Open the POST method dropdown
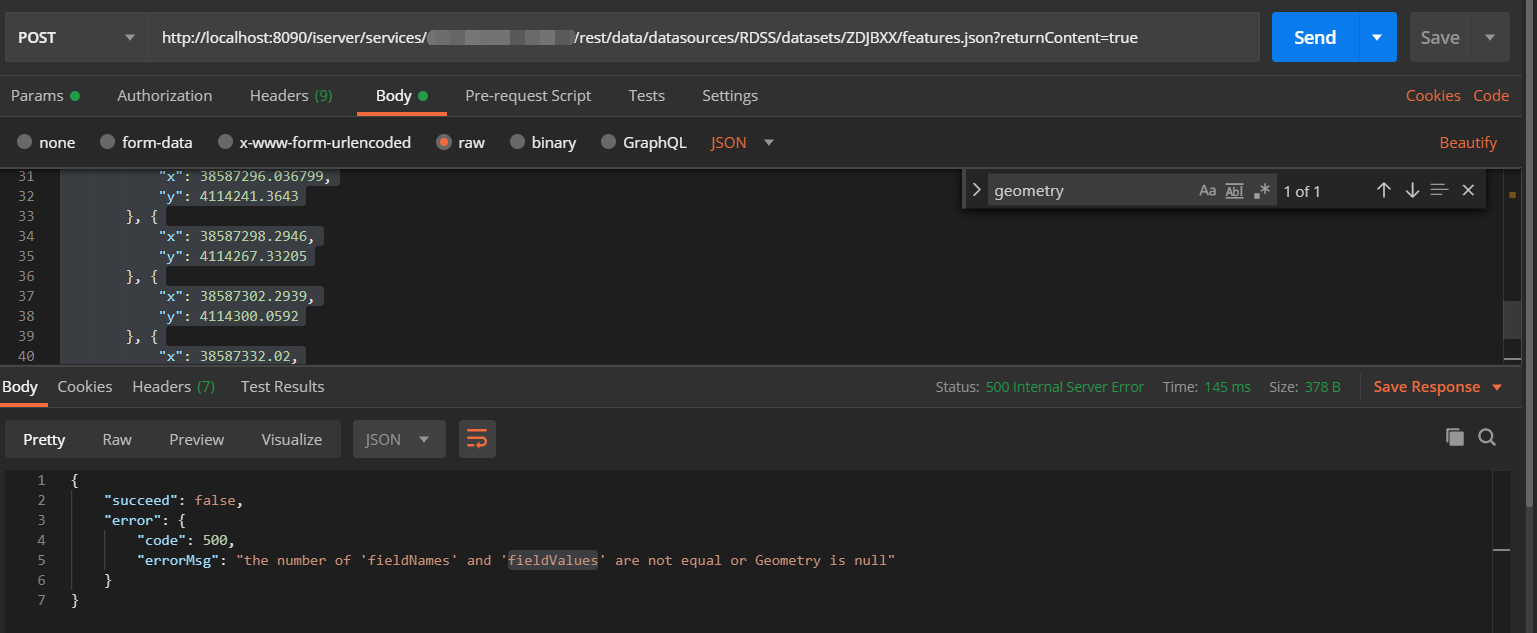Screen dimensions: 1537x633 pyautogui.click(x=75, y=37)
